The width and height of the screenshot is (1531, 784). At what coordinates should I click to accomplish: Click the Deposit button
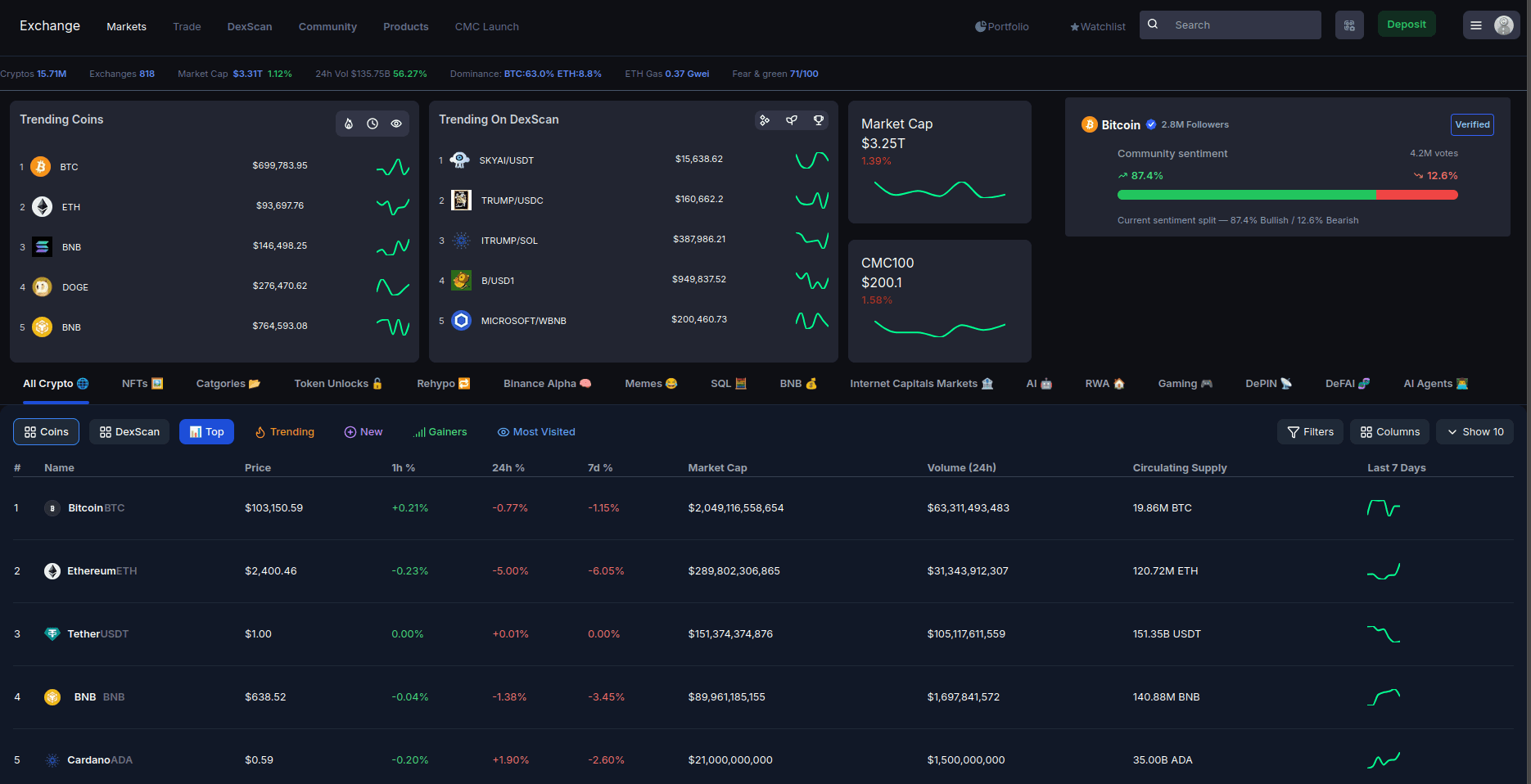[1407, 24]
